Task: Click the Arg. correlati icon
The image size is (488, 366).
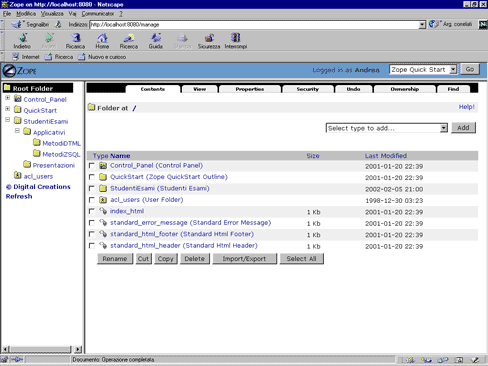Action: (434, 24)
